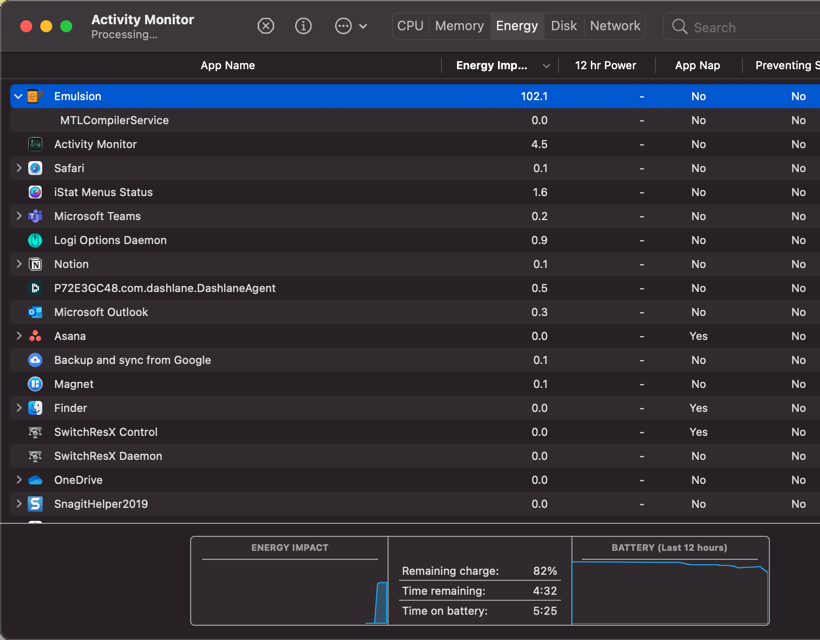This screenshot has width=820, height=640.
Task: Click the OneDrive cloud icon
Action: pos(35,480)
